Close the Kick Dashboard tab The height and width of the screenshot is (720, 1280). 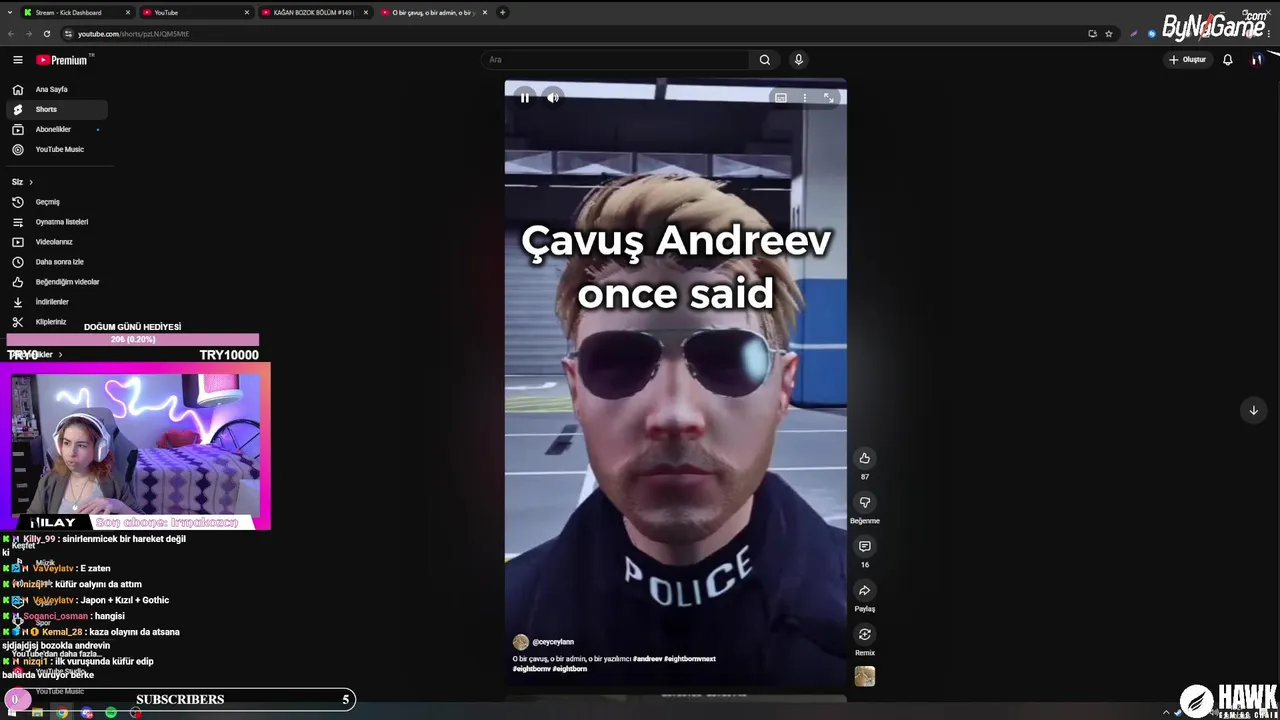point(128,13)
